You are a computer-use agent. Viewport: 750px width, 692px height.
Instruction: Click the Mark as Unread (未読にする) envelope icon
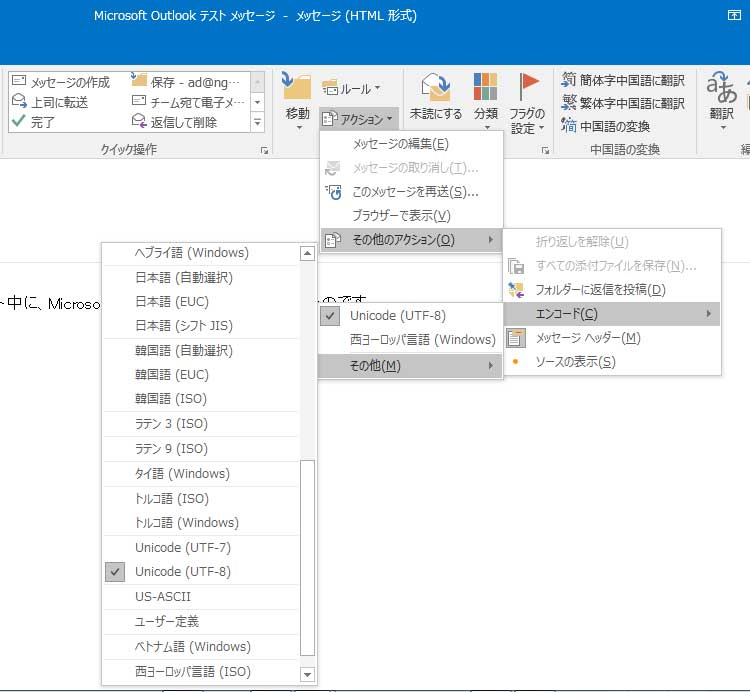click(x=435, y=90)
